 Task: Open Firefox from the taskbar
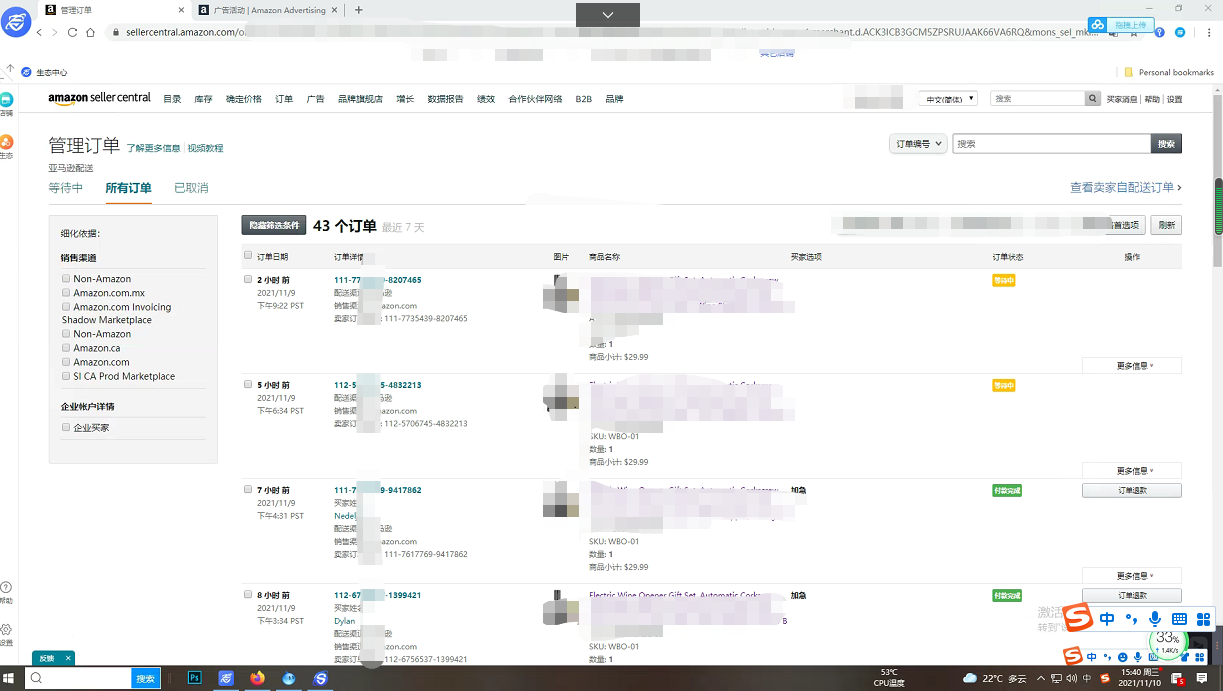257,678
